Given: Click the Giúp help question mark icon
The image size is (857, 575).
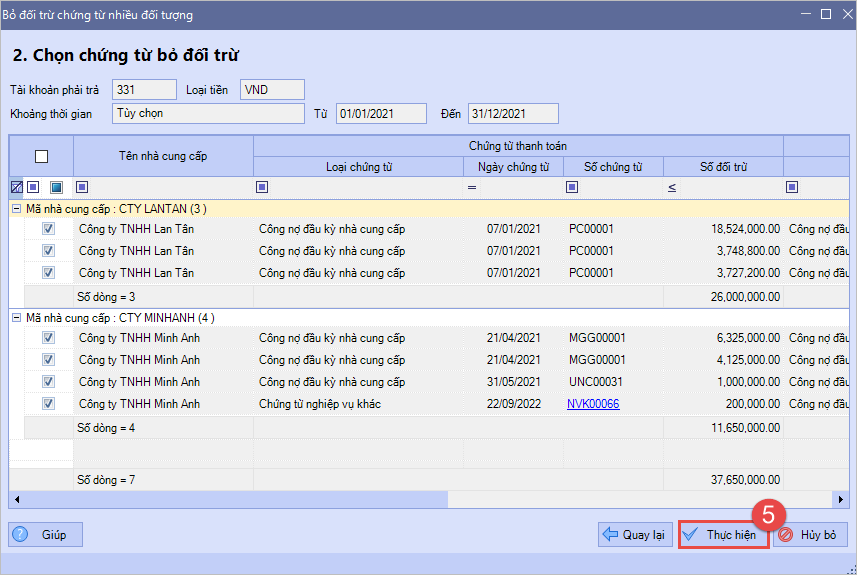Looking at the screenshot, I should (21, 535).
